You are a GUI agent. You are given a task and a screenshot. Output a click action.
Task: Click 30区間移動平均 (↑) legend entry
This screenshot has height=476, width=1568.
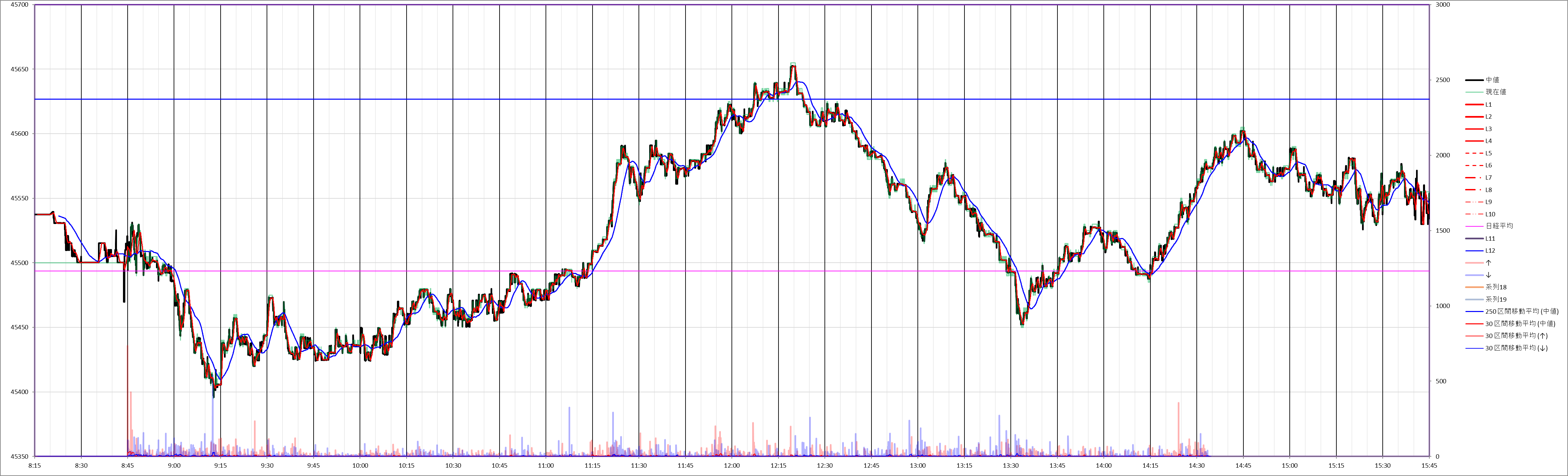(x=1516, y=336)
